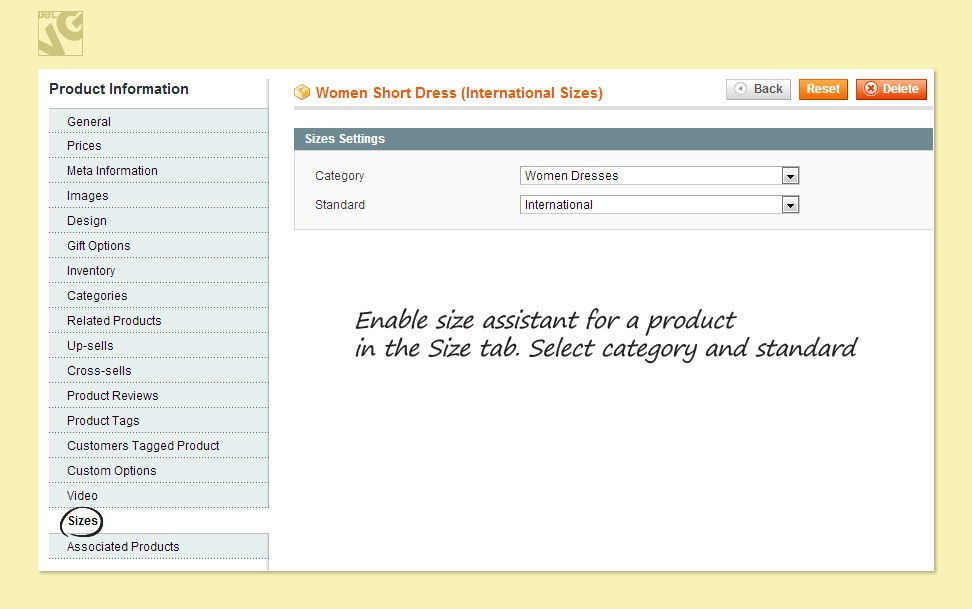Show the Inventory tab
972x609 pixels.
[x=91, y=271]
